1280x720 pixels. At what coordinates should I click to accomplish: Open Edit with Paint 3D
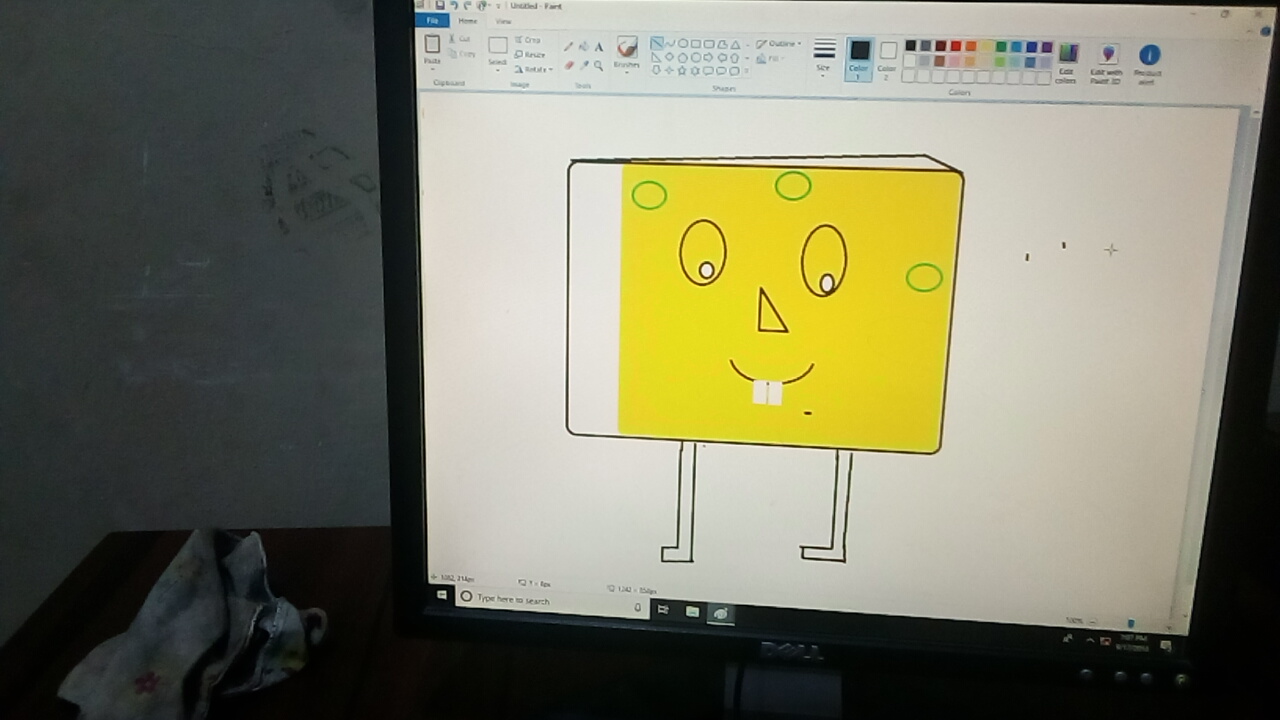pyautogui.click(x=1107, y=60)
